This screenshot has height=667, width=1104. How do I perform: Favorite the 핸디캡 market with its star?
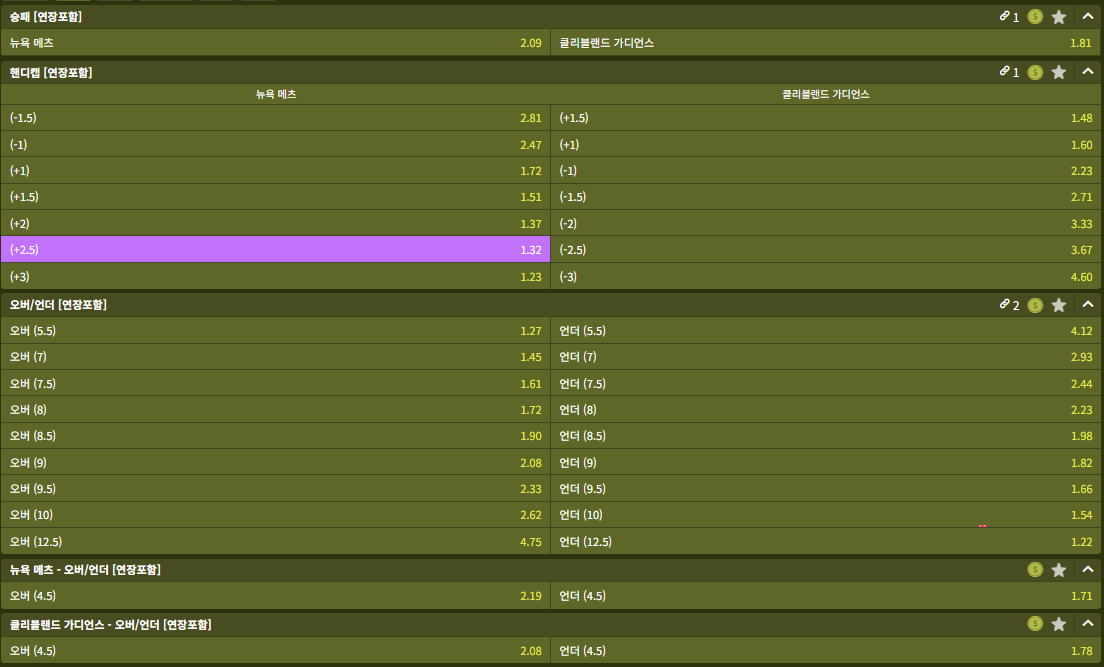[1058, 72]
